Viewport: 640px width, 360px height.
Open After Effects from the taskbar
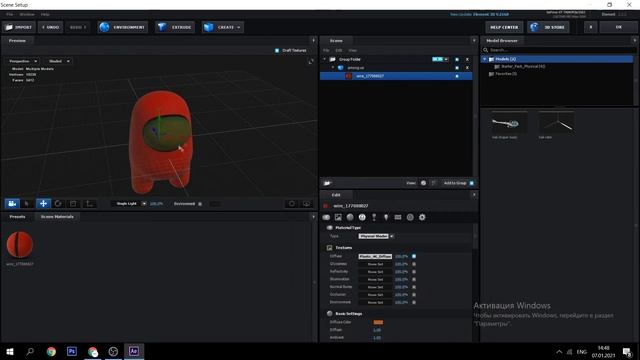click(133, 351)
